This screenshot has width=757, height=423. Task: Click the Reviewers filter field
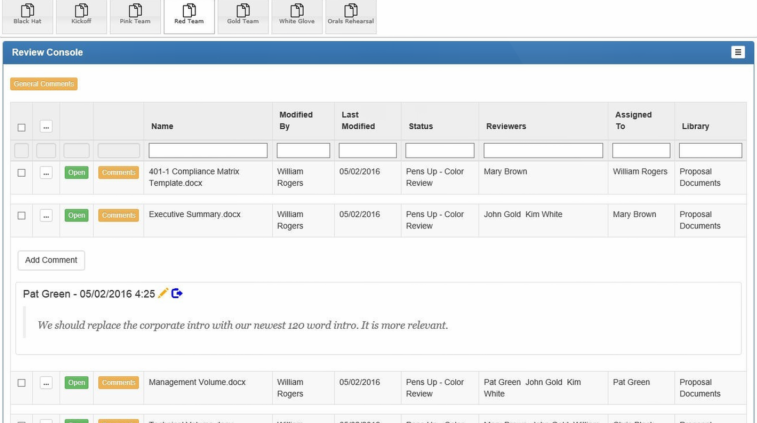(x=543, y=151)
